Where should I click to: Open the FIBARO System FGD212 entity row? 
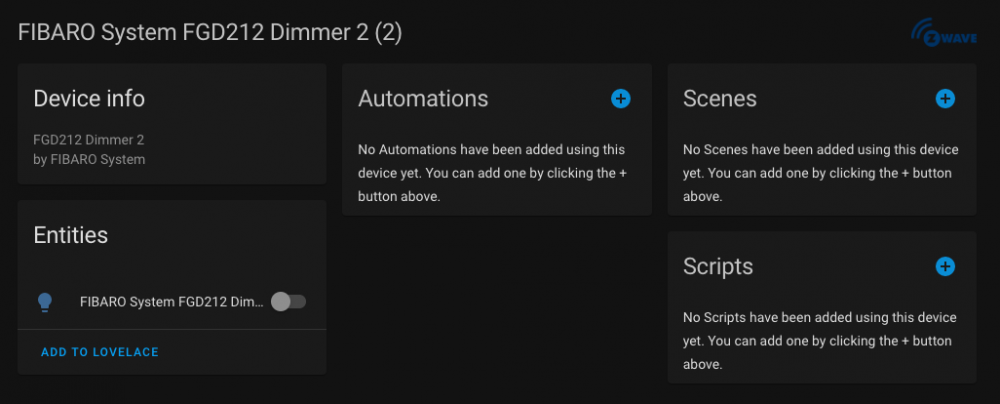tap(172, 302)
